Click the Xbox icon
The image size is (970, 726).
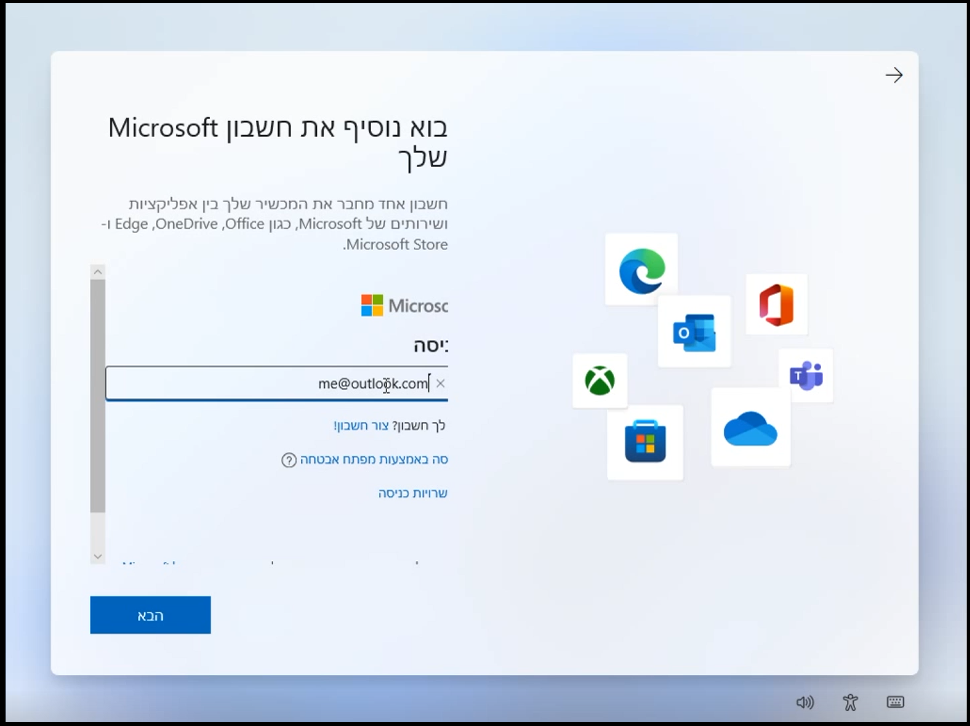pos(599,380)
